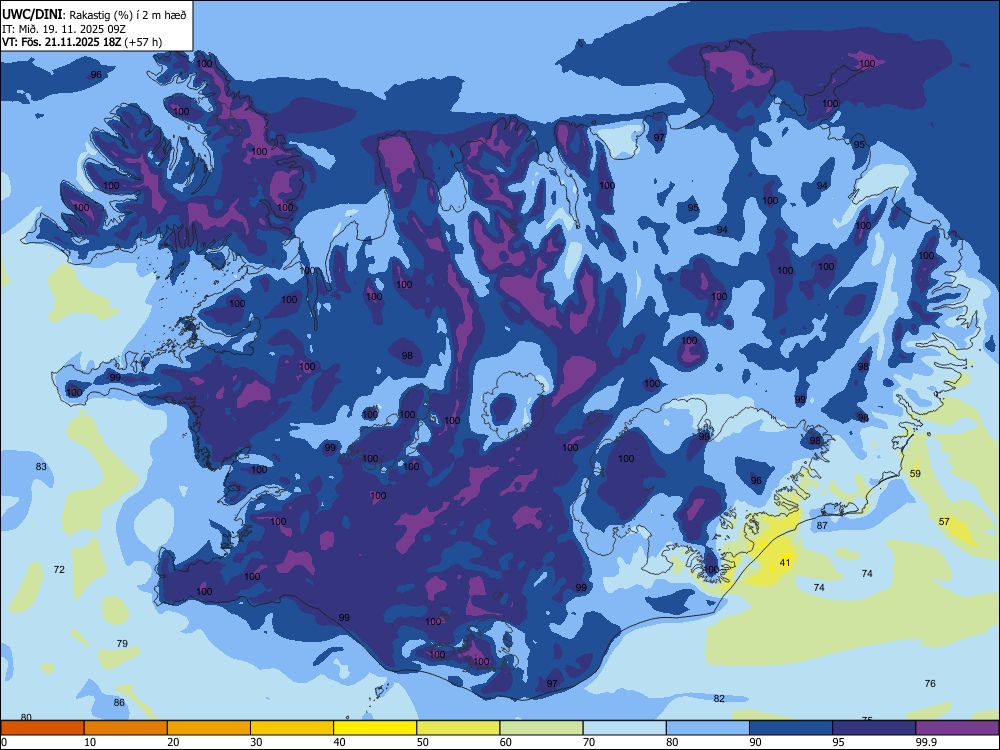Click the '72' humidity value on the map
1000x750 pixels.
pyautogui.click(x=59, y=570)
